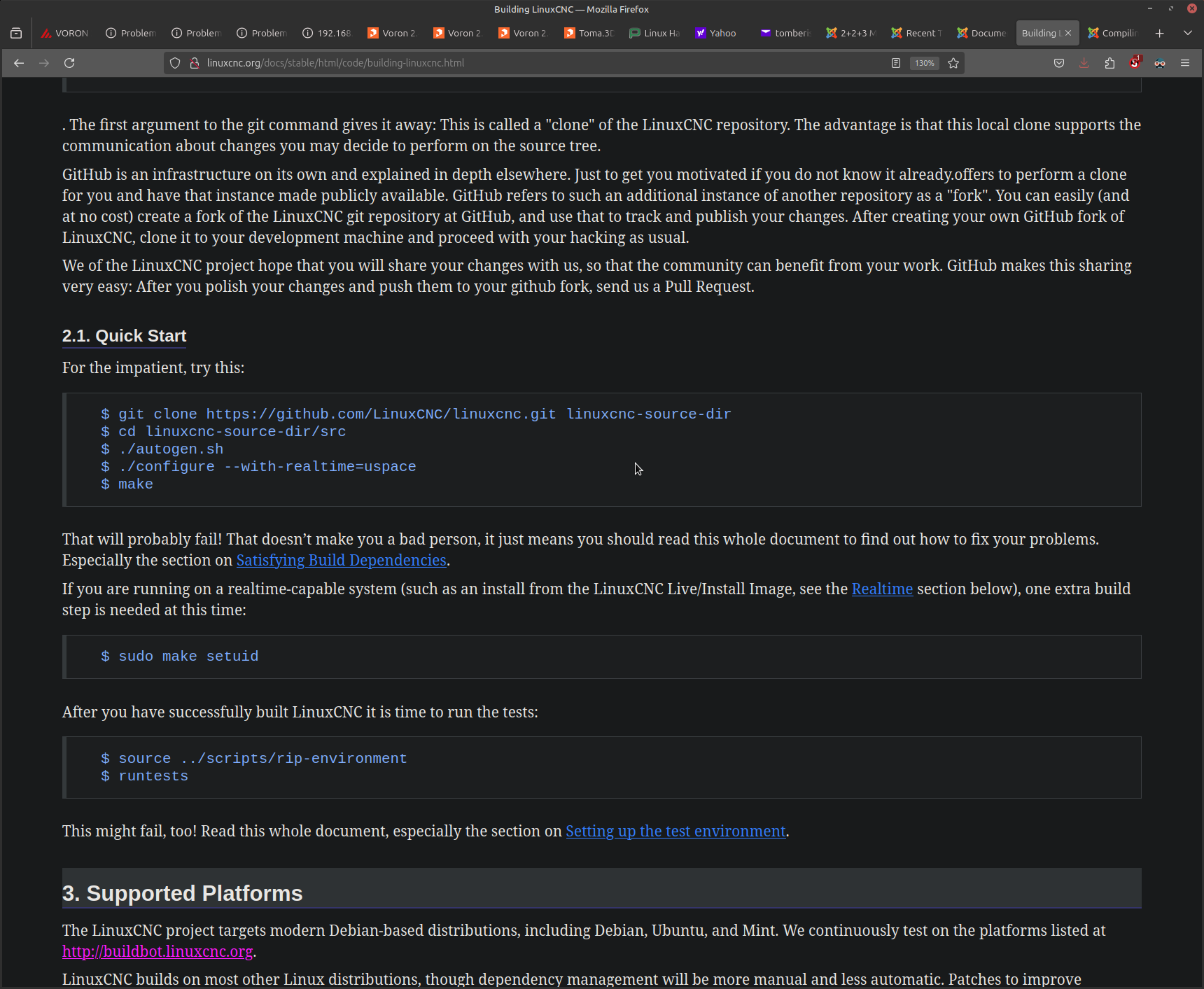The height and width of the screenshot is (989, 1204).
Task: Switch to the 2+2+3 M tab
Action: click(850, 33)
